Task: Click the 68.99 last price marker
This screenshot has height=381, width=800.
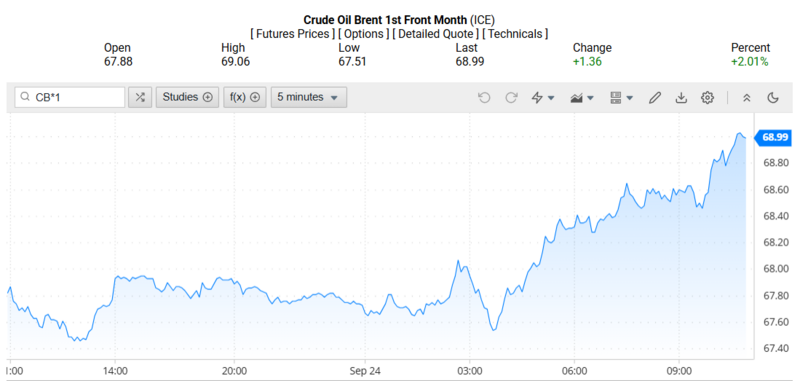Action: (773, 137)
